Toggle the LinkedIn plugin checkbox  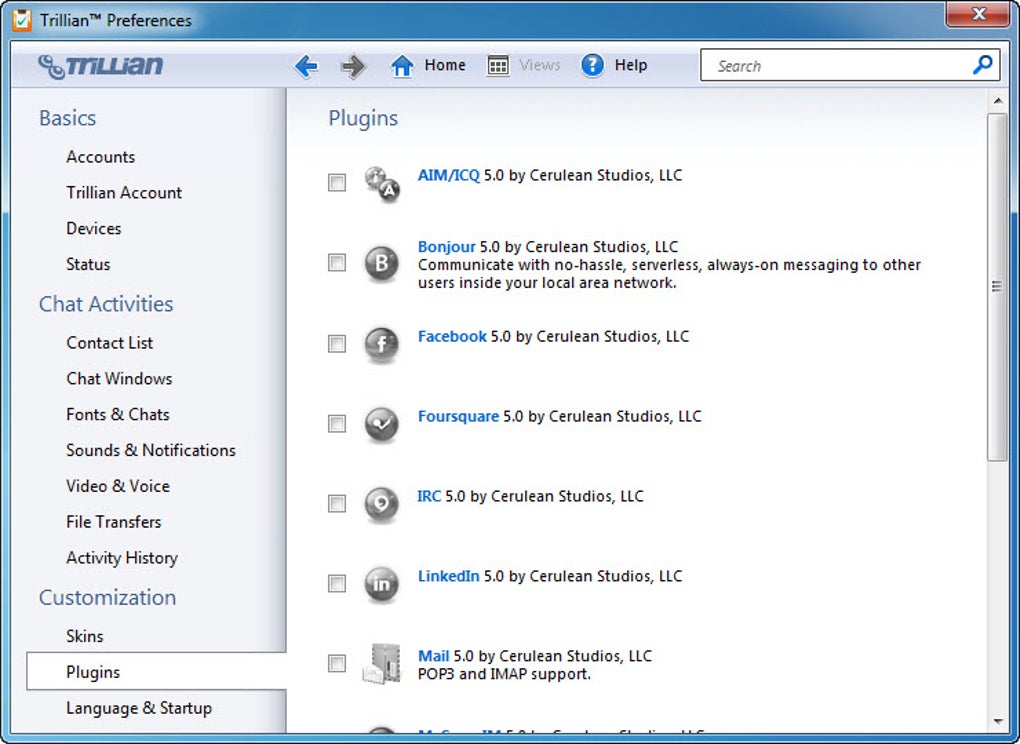[337, 583]
